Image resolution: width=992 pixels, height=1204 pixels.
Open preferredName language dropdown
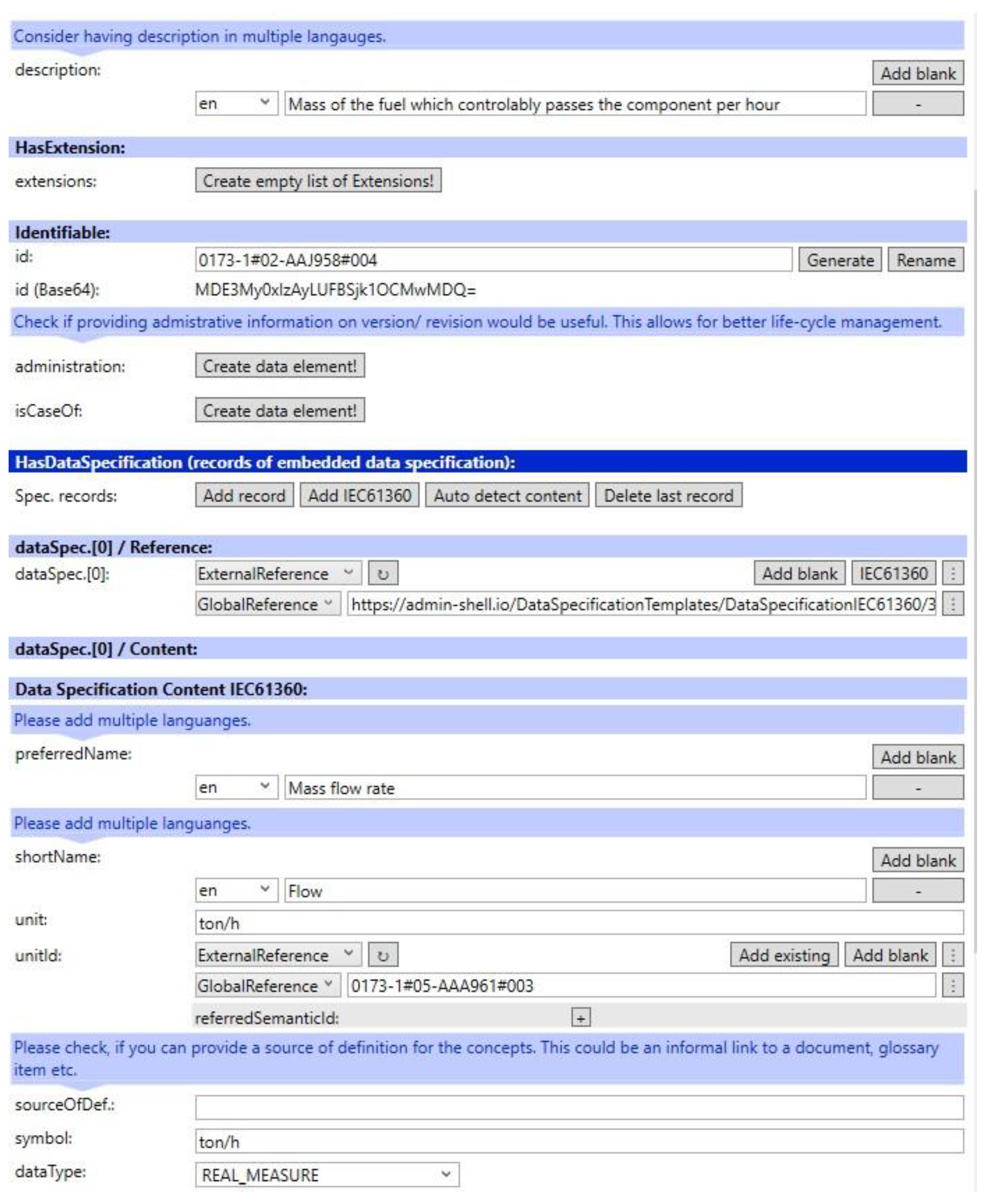coord(236,788)
